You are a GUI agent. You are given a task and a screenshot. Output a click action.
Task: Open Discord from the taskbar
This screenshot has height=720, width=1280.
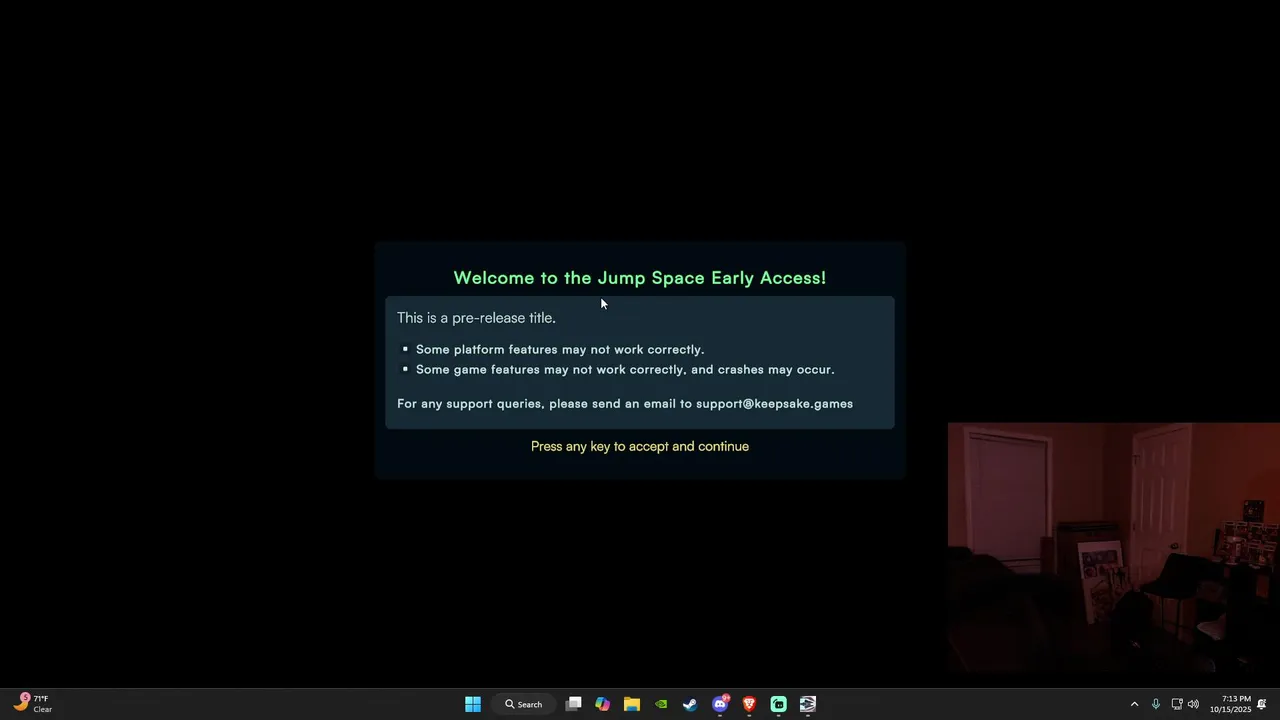coord(720,704)
